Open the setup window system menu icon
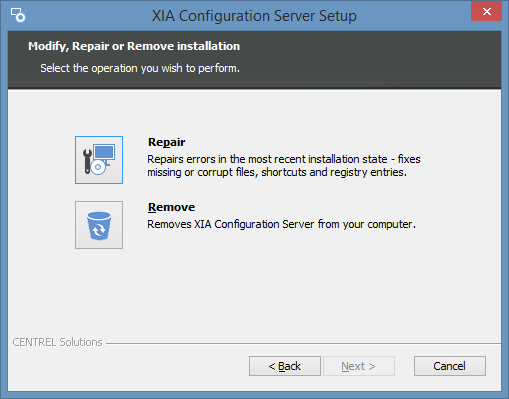 18,15
